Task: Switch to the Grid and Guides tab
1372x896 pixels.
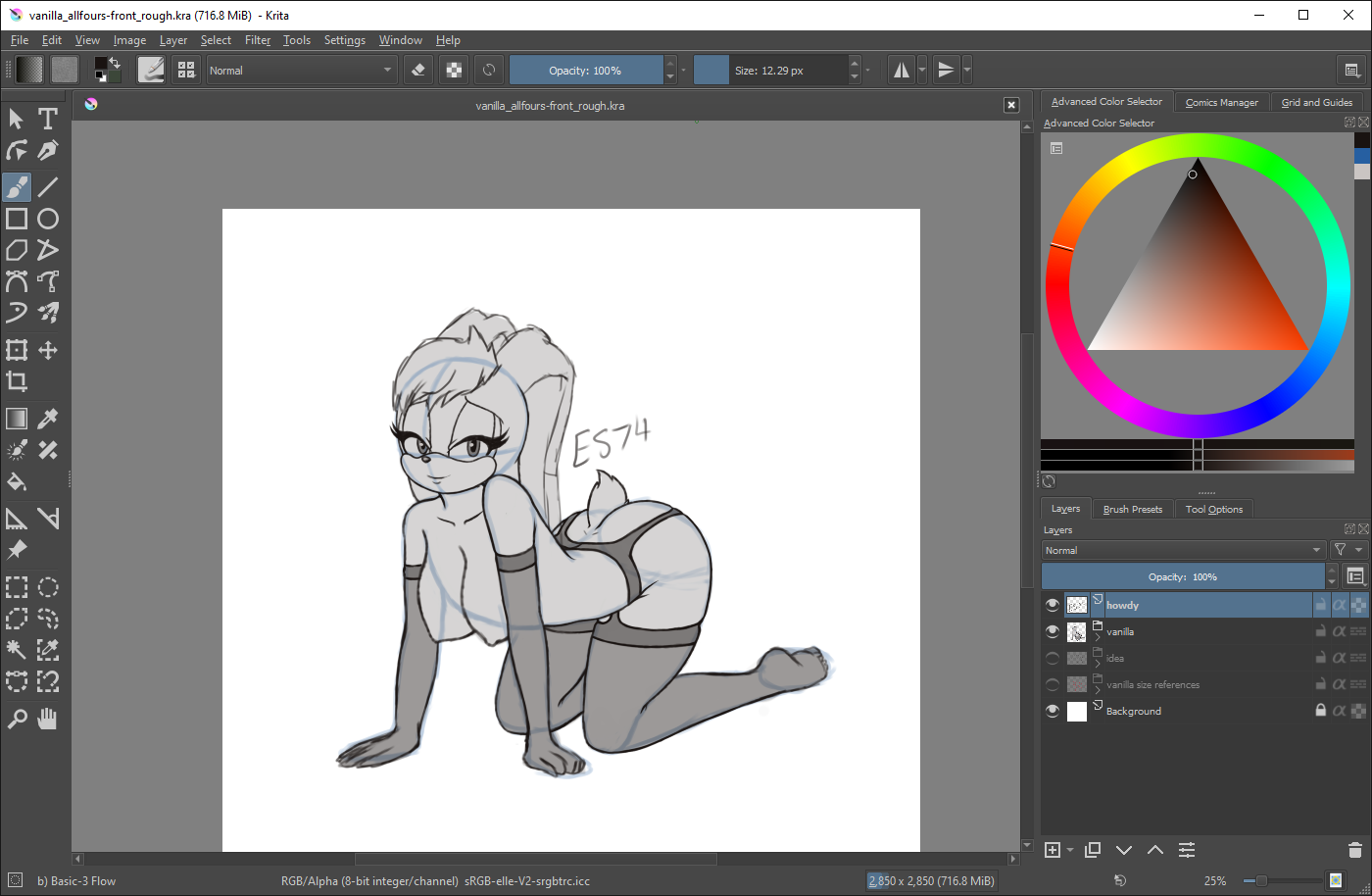Action: pos(1317,102)
